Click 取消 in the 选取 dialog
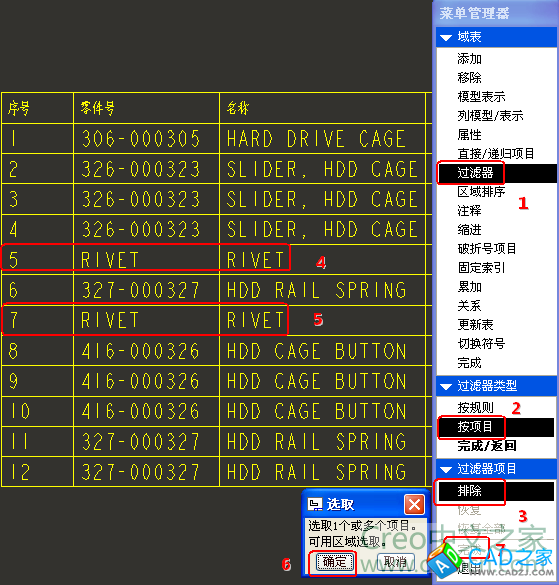 point(395,562)
